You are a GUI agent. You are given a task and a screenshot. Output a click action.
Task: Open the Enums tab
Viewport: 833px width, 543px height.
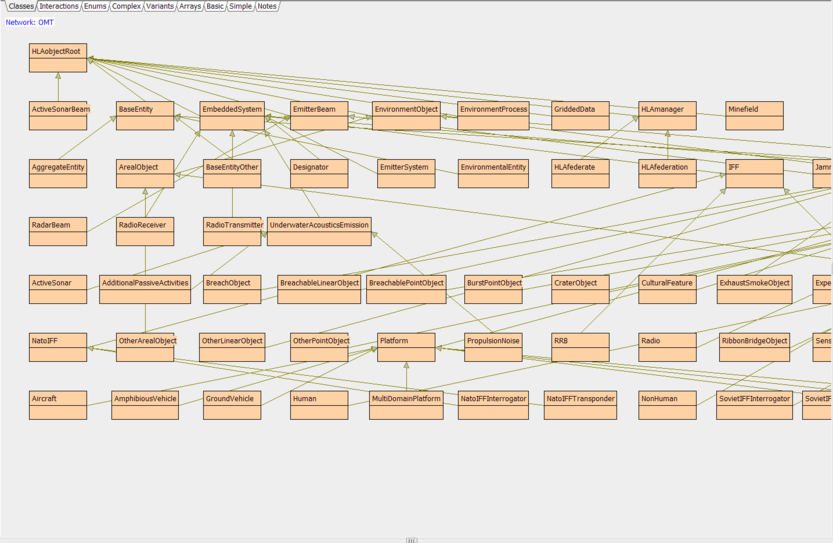pos(95,6)
